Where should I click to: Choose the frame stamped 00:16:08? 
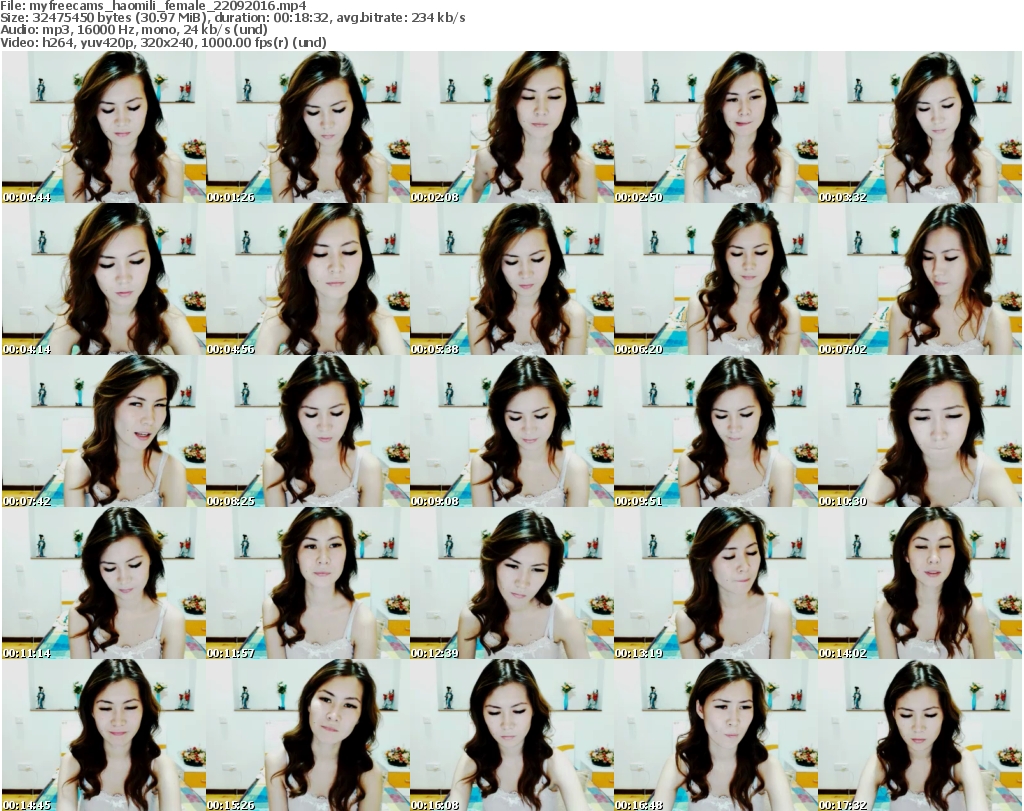click(512, 735)
